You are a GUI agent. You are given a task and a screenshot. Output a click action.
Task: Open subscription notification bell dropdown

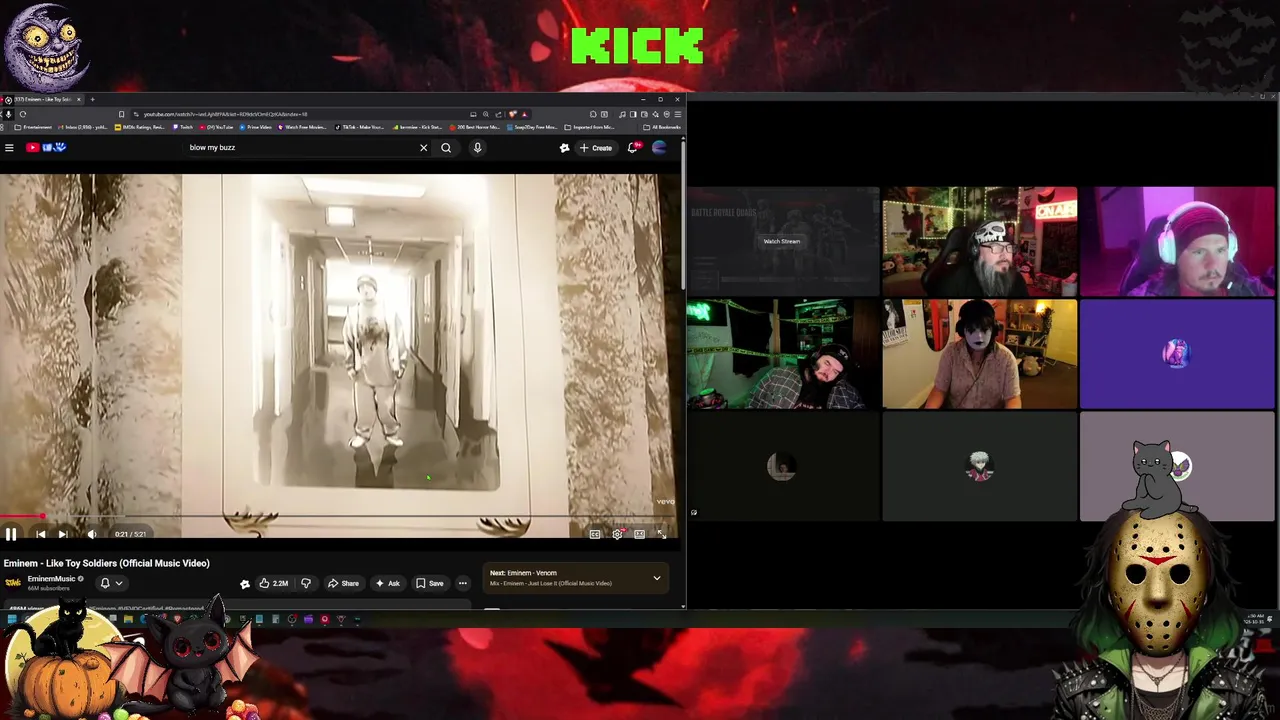(111, 583)
